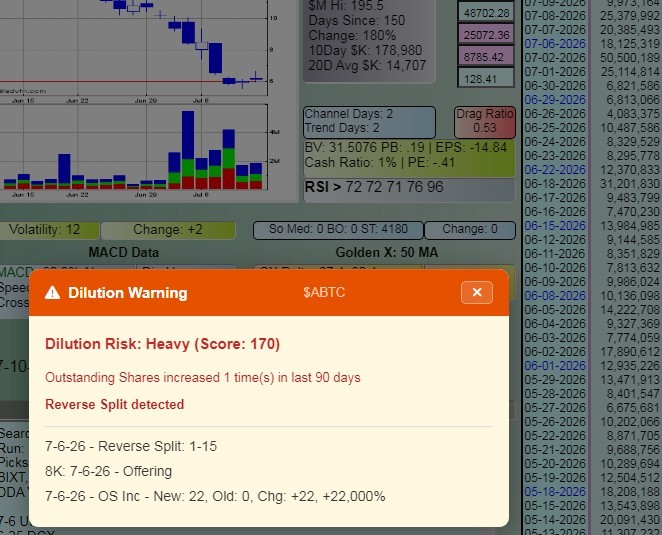The width and height of the screenshot is (662, 535).
Task: Click the volume value 17,890,612
Action: [x=629, y=352]
